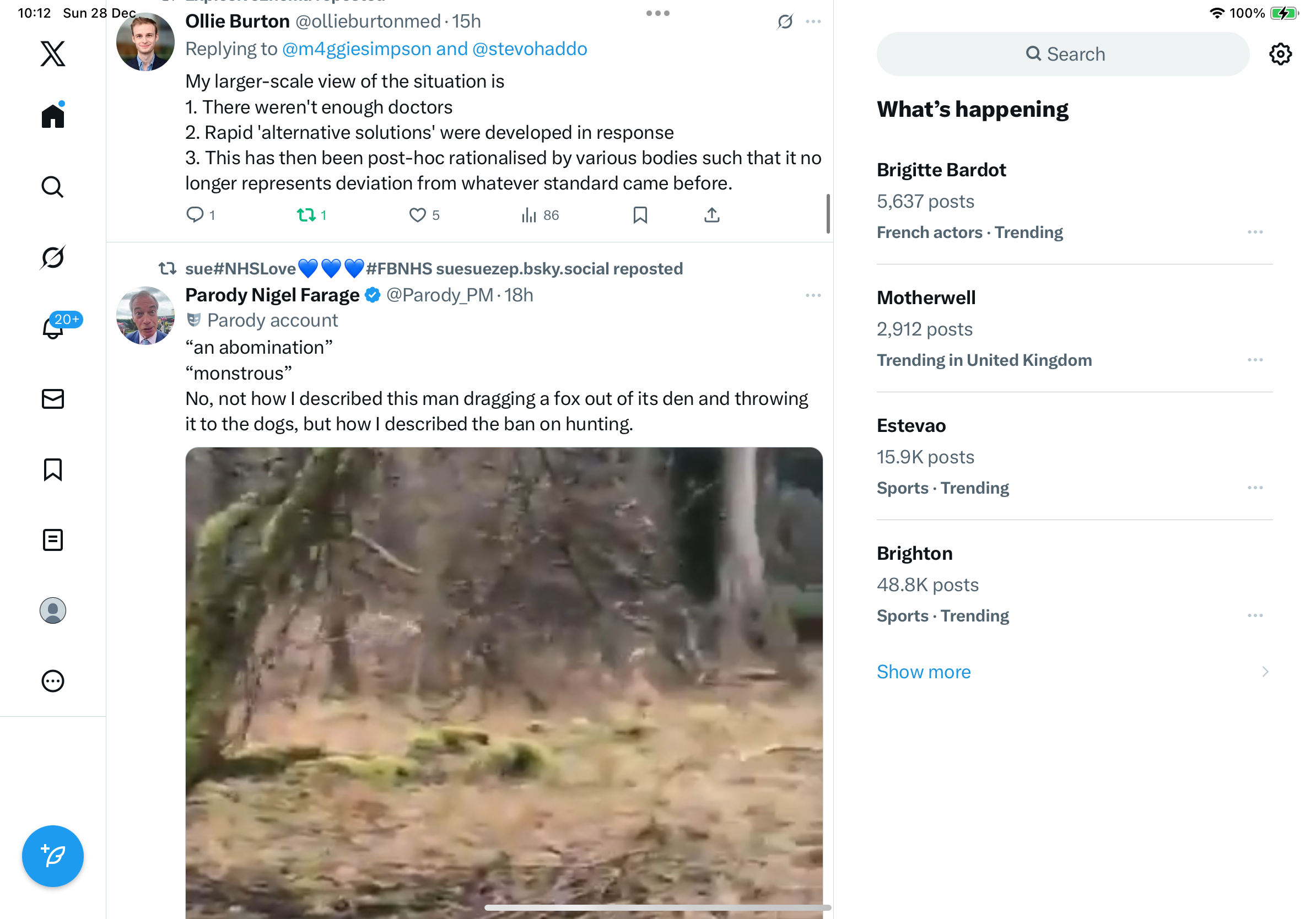The height and width of the screenshot is (919, 1316).
Task: Click the video progress bar
Action: click(657, 907)
